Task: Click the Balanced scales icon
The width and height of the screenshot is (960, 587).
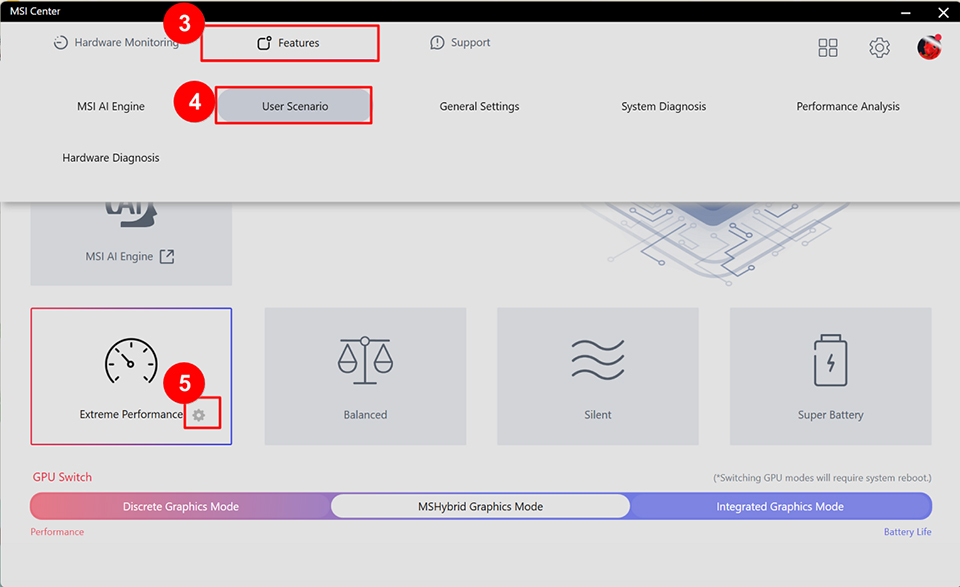Action: (365, 360)
